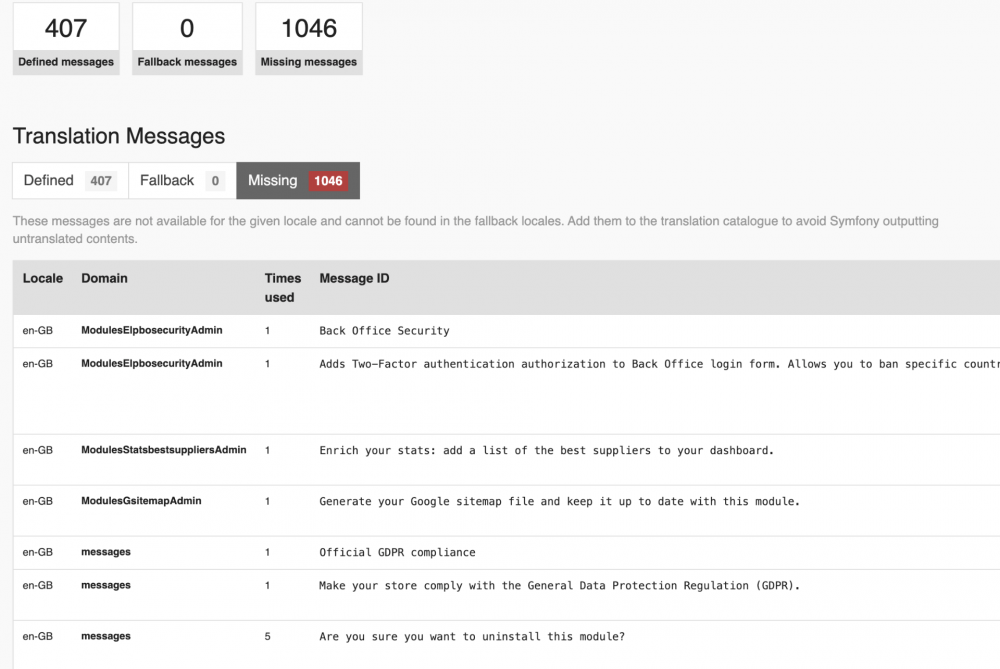Click the Translation Messages page heading
Viewport: 1000px width, 669px height.
pos(117,136)
